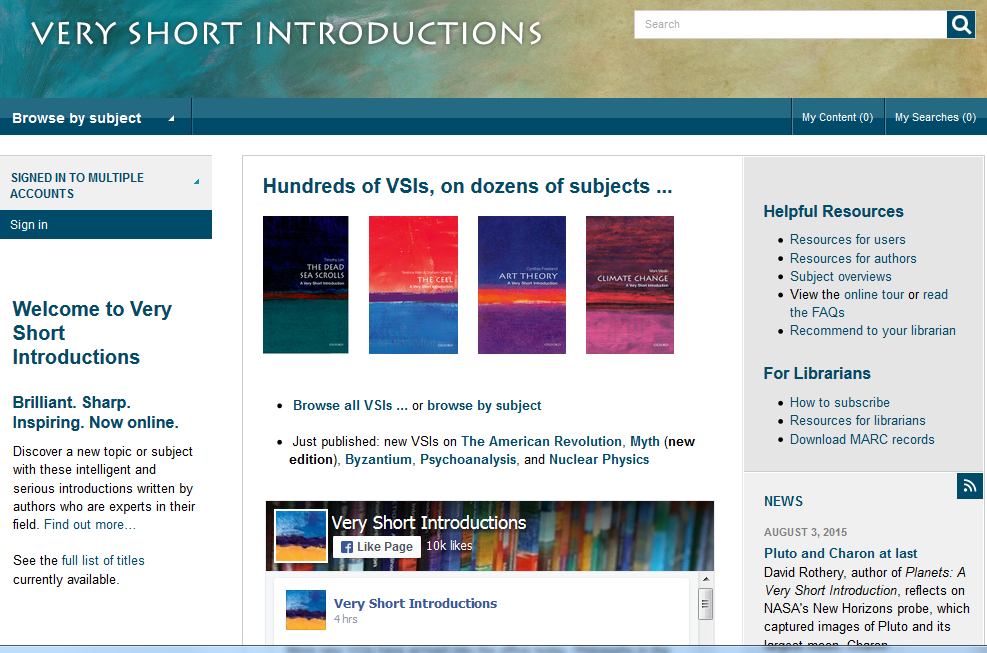
Task: Open Subject overviews link
Action: click(840, 276)
